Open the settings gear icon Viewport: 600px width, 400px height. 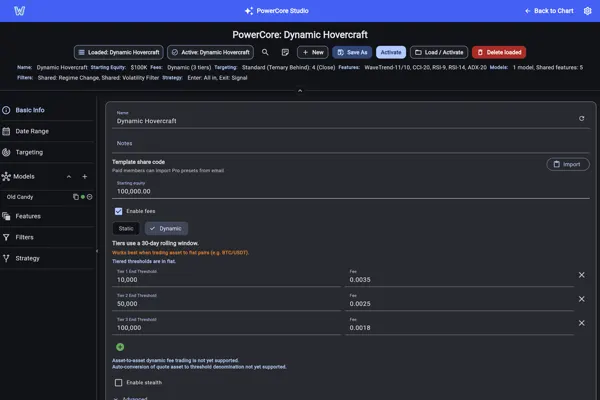[587, 11]
